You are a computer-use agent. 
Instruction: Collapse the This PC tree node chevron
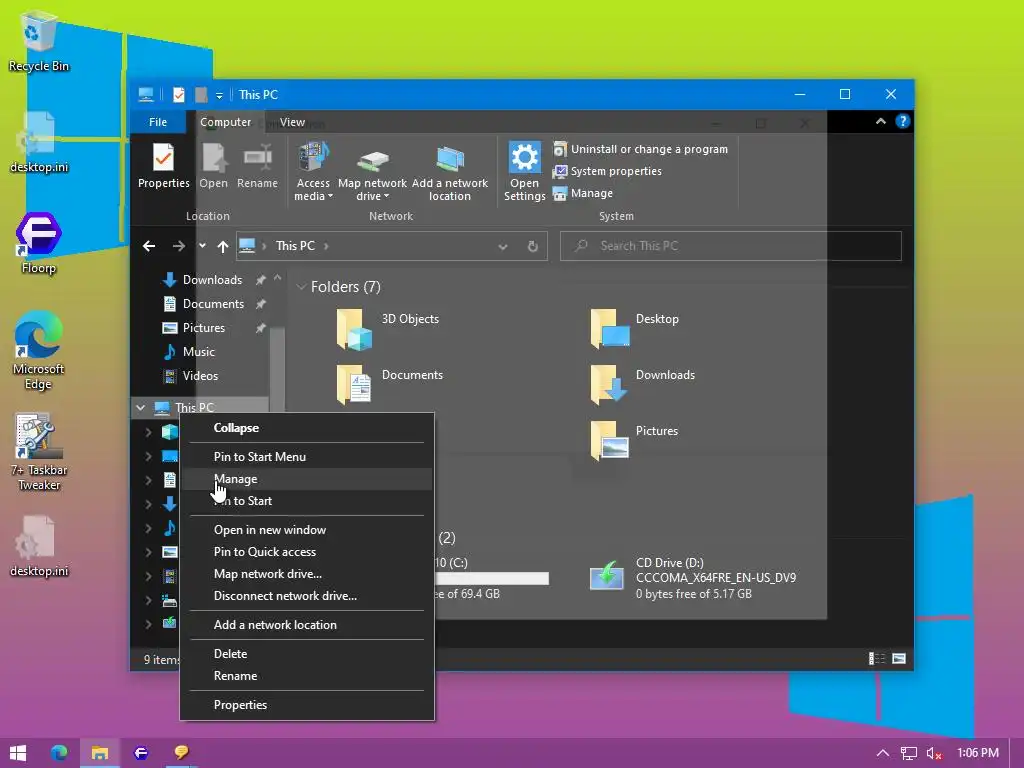140,408
